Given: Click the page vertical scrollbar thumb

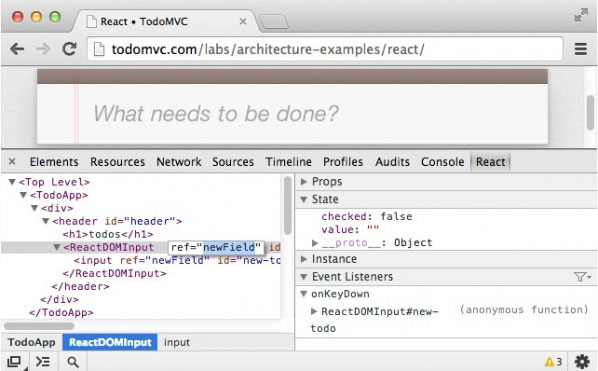Looking at the screenshot, I should point(590,113).
